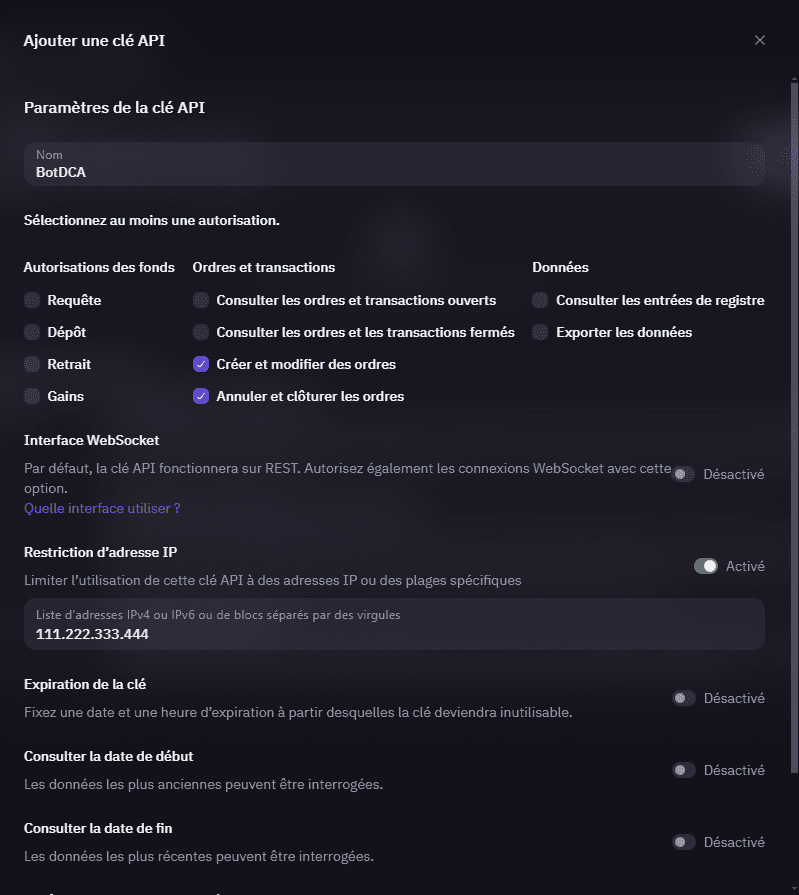Enable the Expiration de la clé toggle
This screenshot has height=895, width=799.
[x=684, y=698]
